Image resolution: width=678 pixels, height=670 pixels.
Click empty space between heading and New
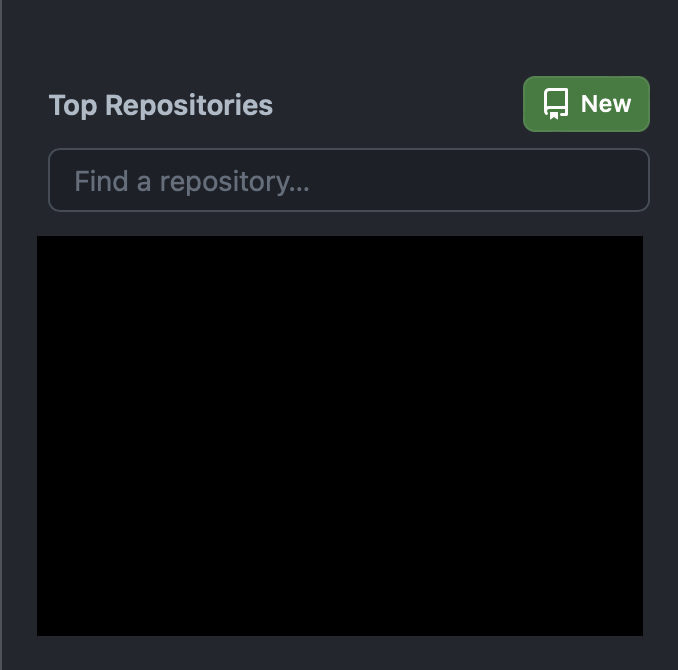click(398, 105)
